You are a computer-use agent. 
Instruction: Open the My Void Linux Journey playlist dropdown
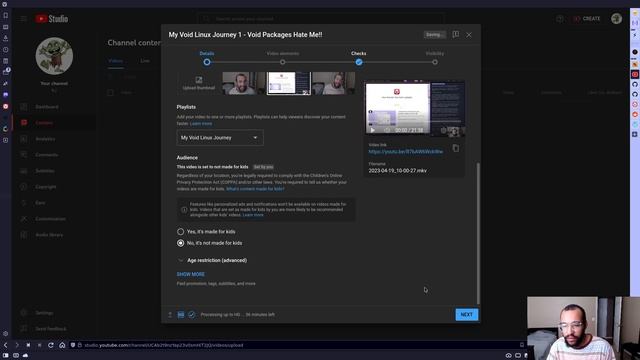(x=220, y=138)
